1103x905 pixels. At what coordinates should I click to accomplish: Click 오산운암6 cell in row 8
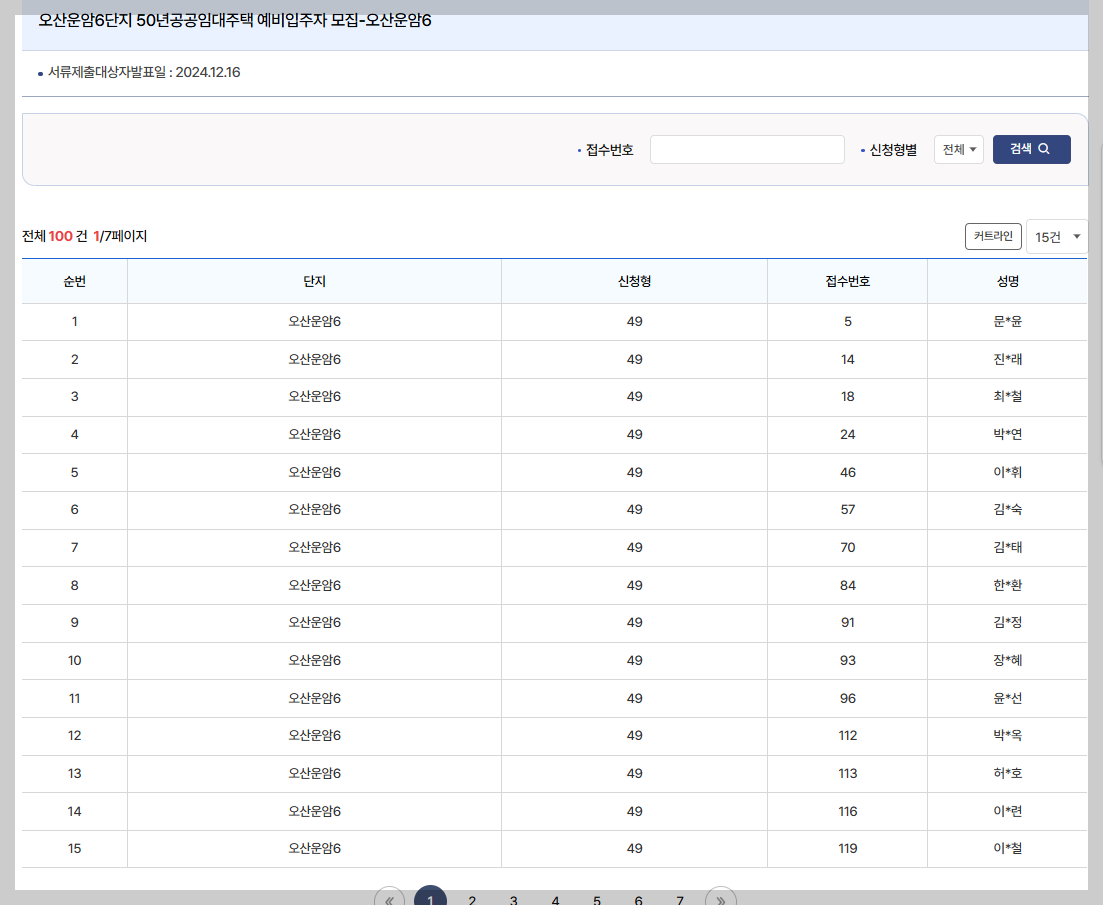(314, 585)
